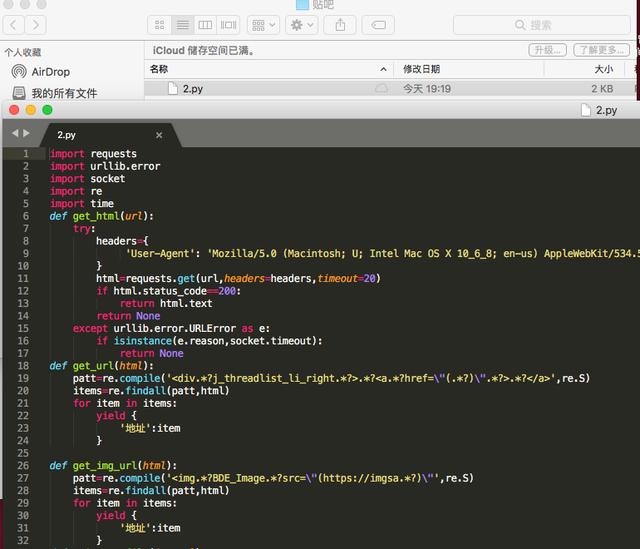Click line number 18 in gutter
This screenshot has width=640, height=549.
click(x=23, y=366)
